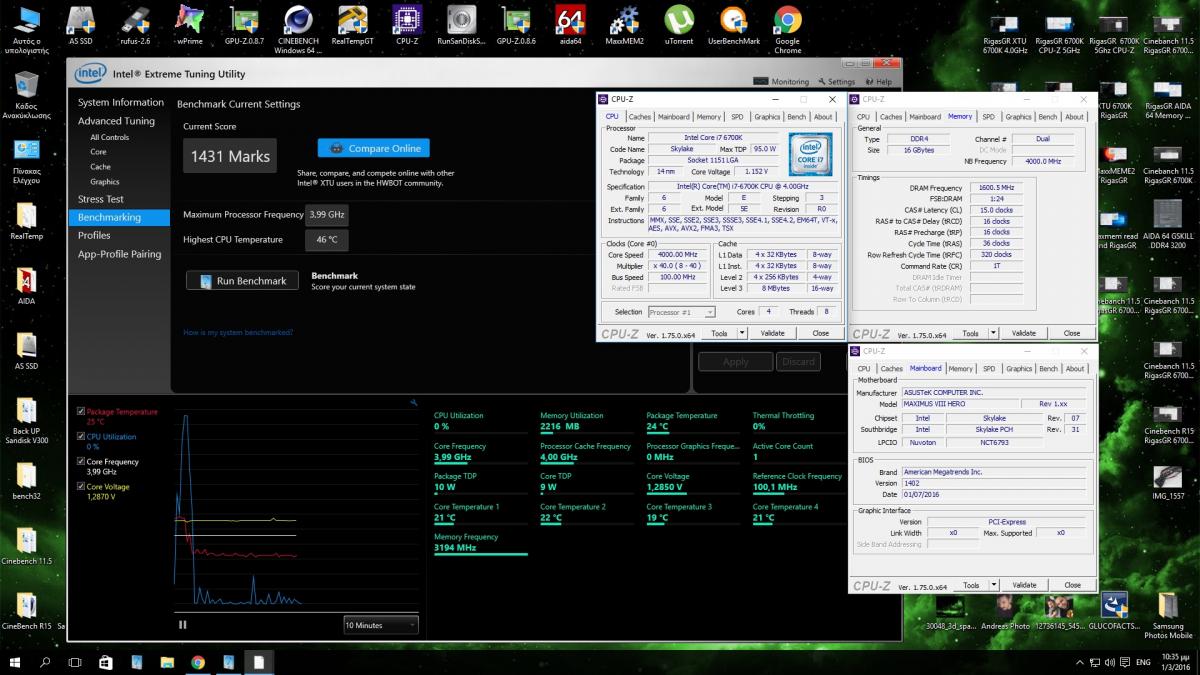Click the 1431 Marks score box
This screenshot has width=1200, height=675.
(x=229, y=156)
